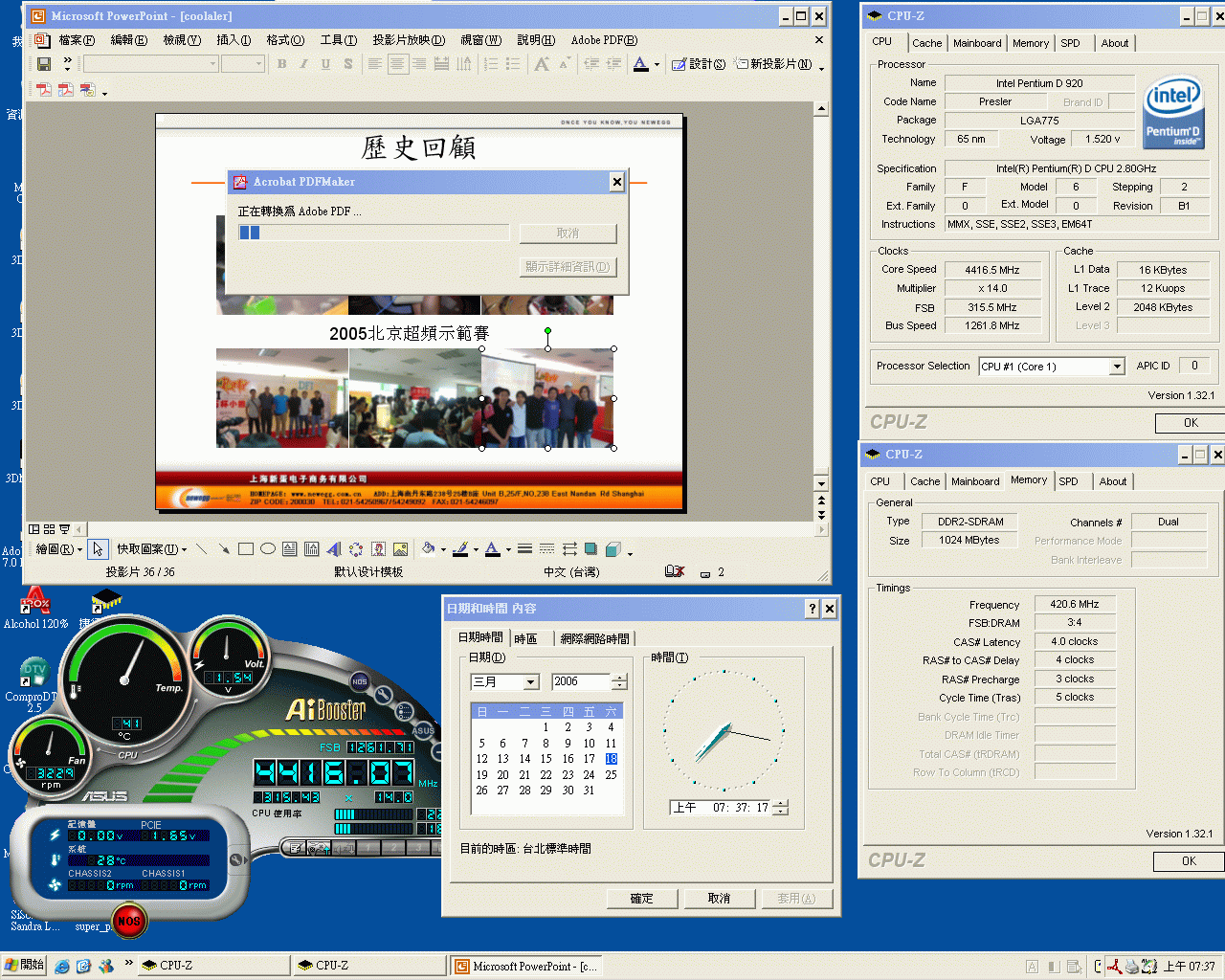1225x980 pixels.
Task: Click Convert to PDF and Email icon
Action: tap(65, 90)
